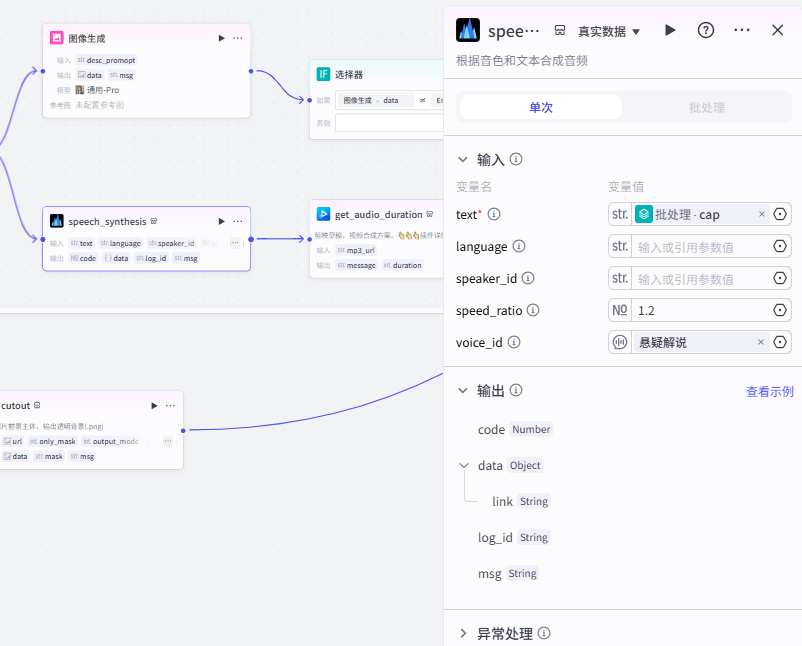Click the info icon beside language variable
802x646 pixels.
(x=519, y=246)
